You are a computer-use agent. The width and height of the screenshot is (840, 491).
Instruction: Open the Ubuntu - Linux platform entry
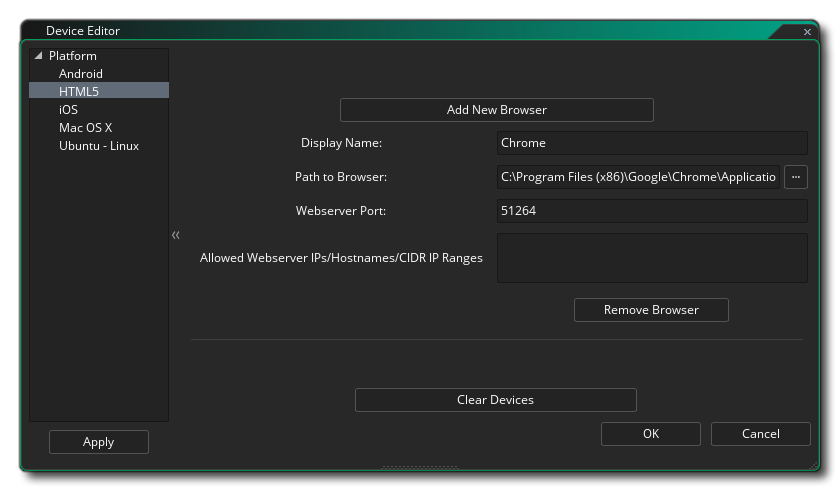click(98, 146)
